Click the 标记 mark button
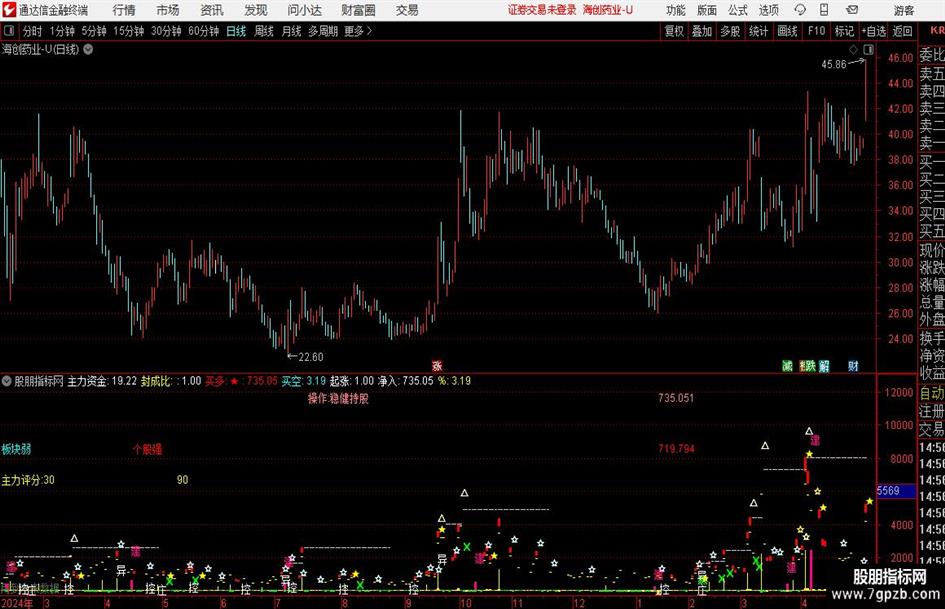 pyautogui.click(x=844, y=31)
